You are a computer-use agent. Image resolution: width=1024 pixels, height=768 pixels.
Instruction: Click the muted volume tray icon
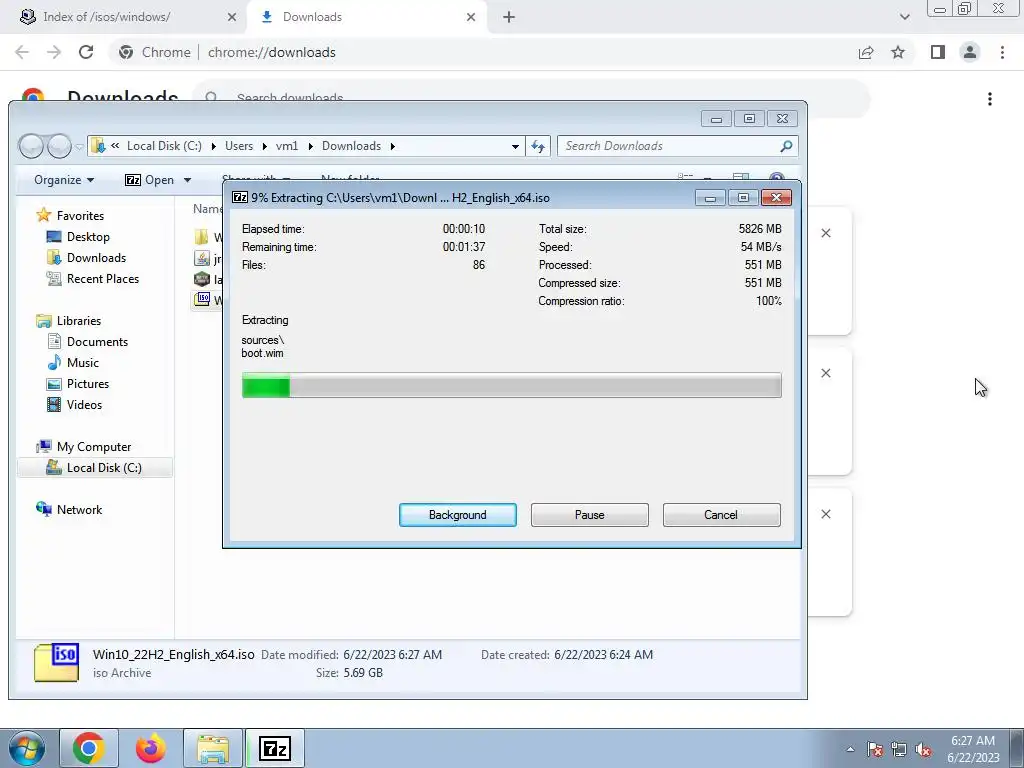coord(923,749)
